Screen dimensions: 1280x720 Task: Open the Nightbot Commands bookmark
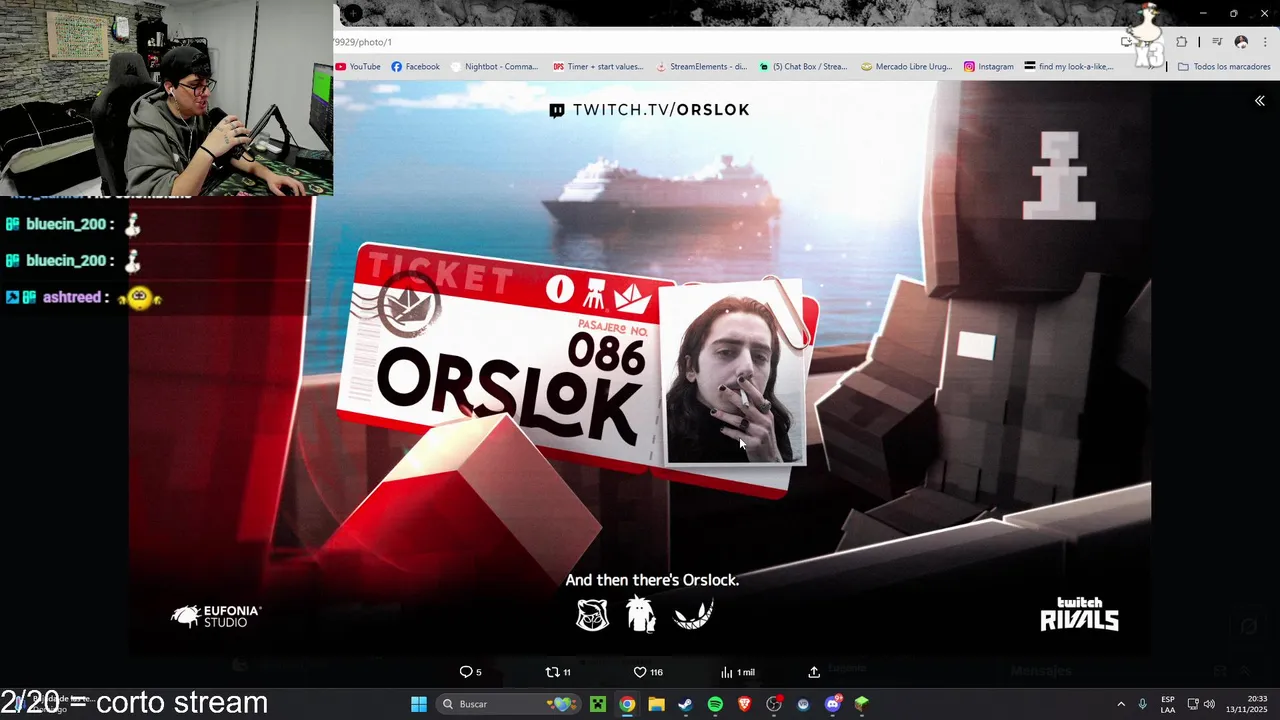(x=494, y=67)
